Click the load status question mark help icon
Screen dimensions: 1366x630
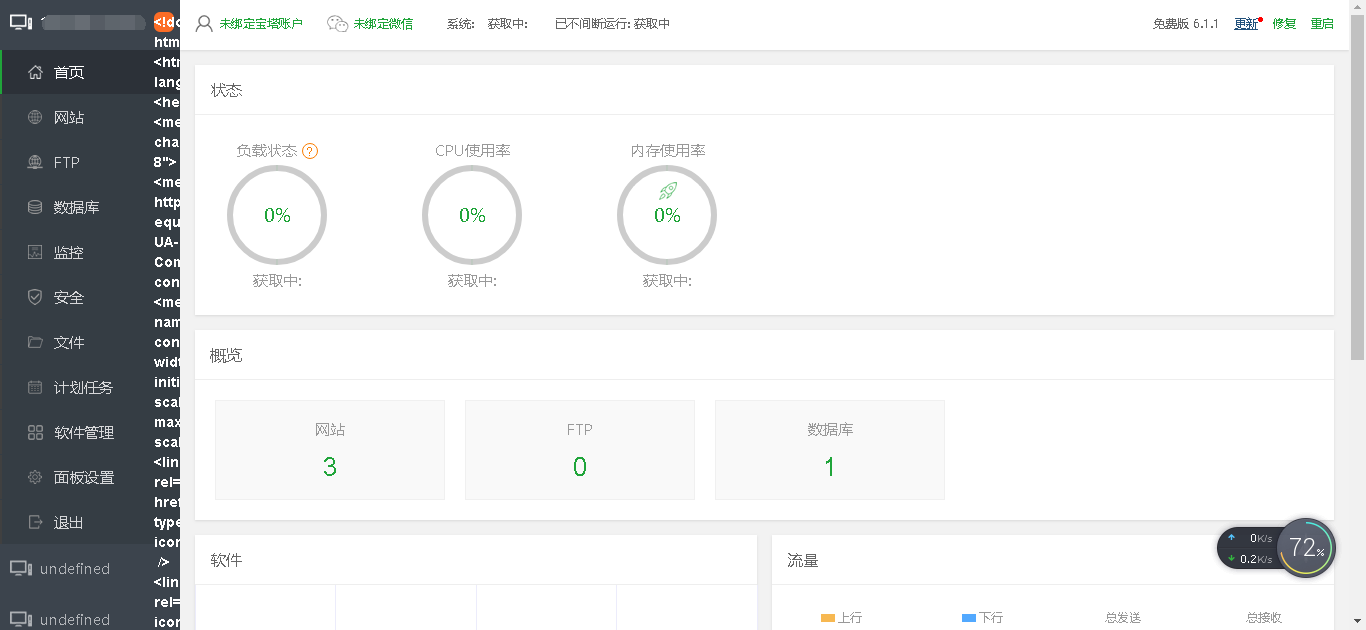310,151
